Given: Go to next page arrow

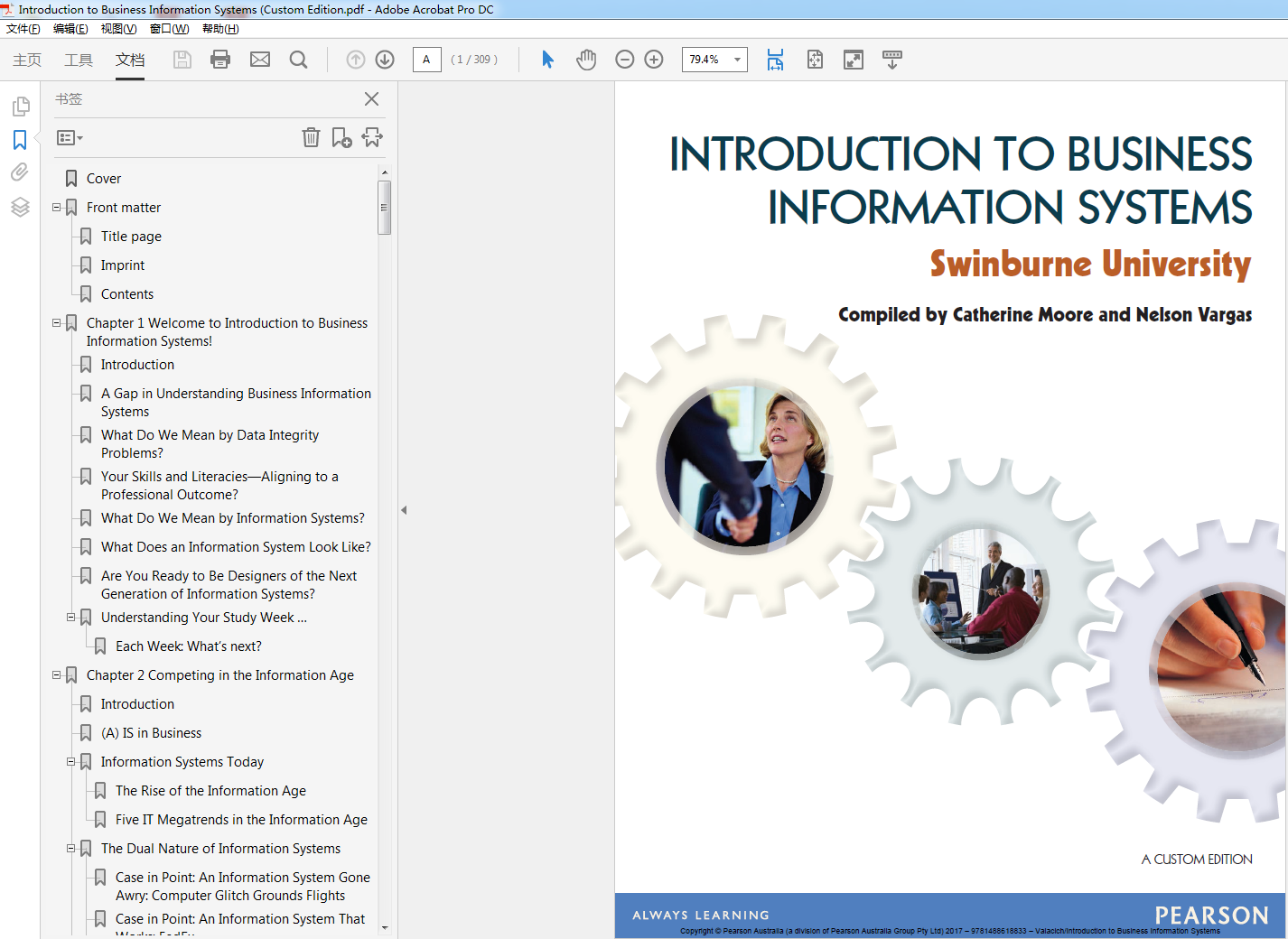Looking at the screenshot, I should tap(385, 60).
